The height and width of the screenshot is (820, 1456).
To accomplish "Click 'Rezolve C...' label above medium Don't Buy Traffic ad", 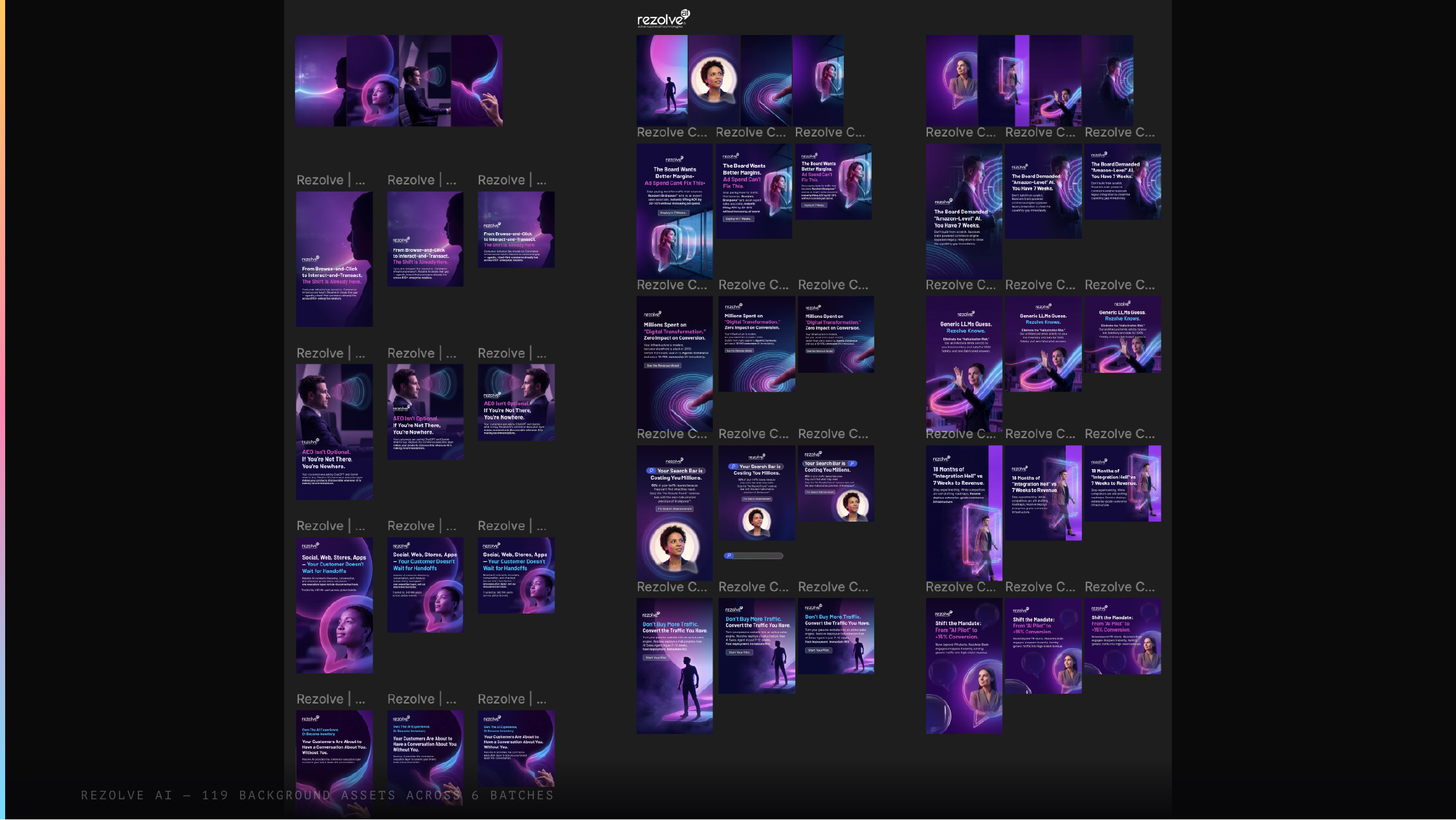I will 753,587.
